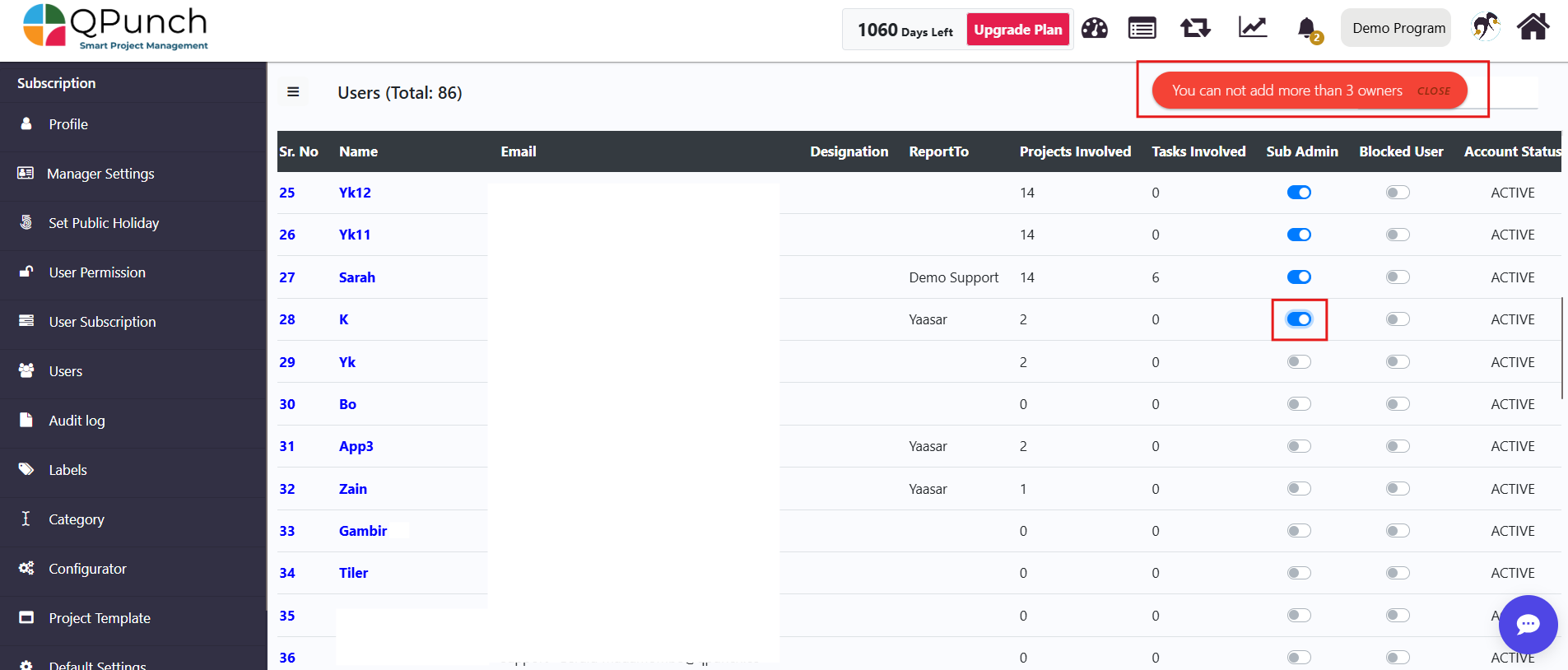Enable Sub Admin toggle for Yk
Screen dimensions: 1568x670
pos(1299,362)
